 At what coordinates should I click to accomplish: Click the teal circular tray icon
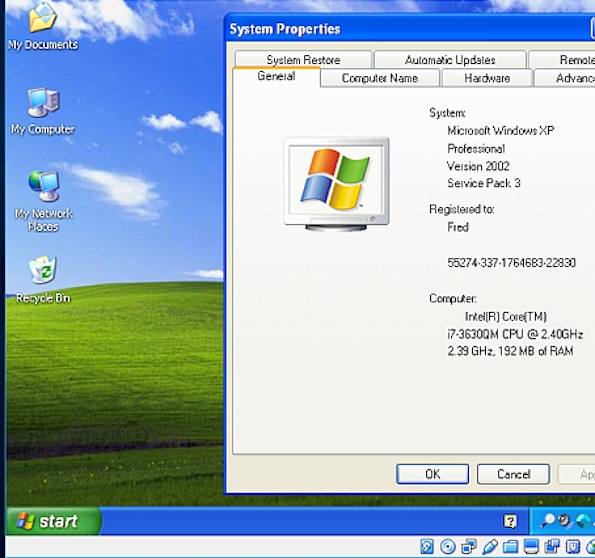[582, 520]
